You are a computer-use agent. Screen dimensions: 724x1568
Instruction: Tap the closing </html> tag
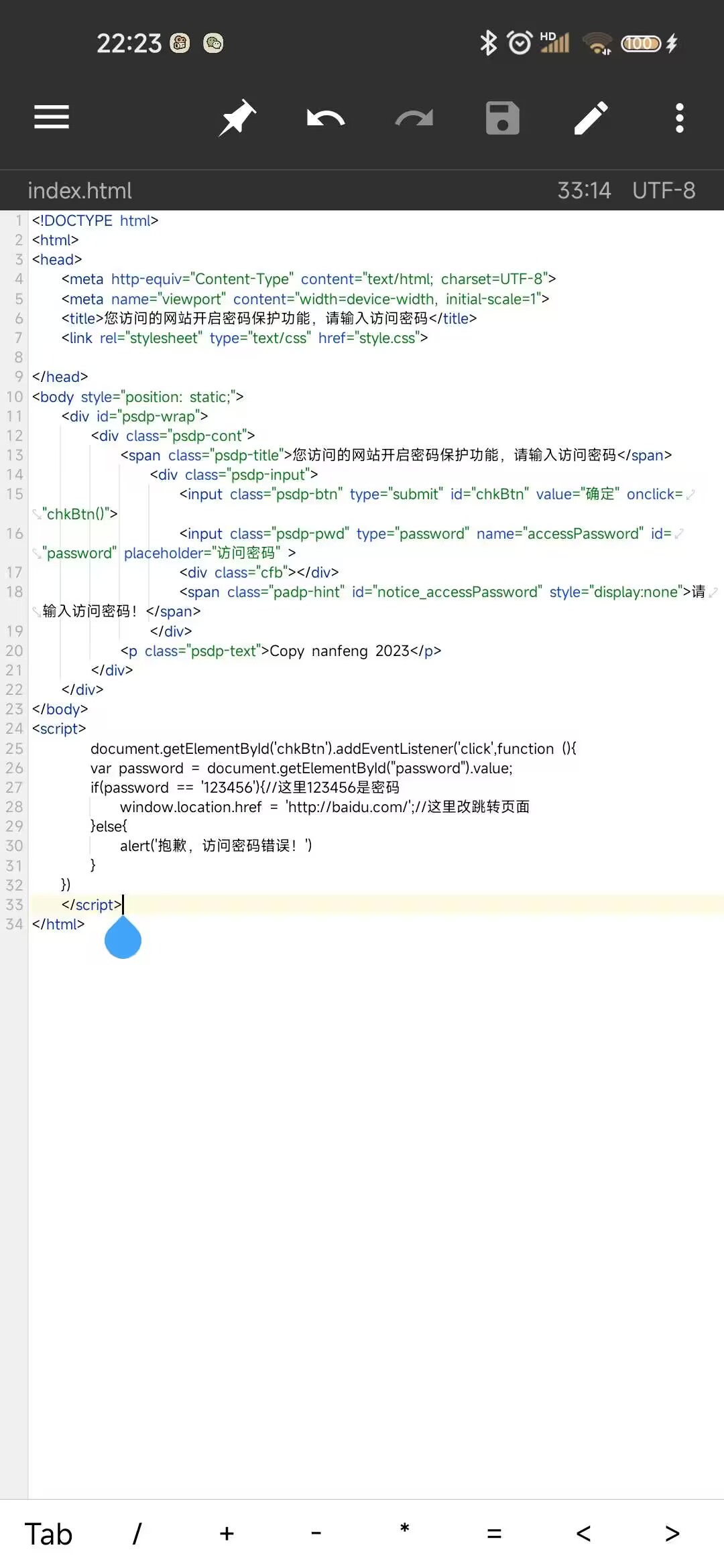pos(58,924)
